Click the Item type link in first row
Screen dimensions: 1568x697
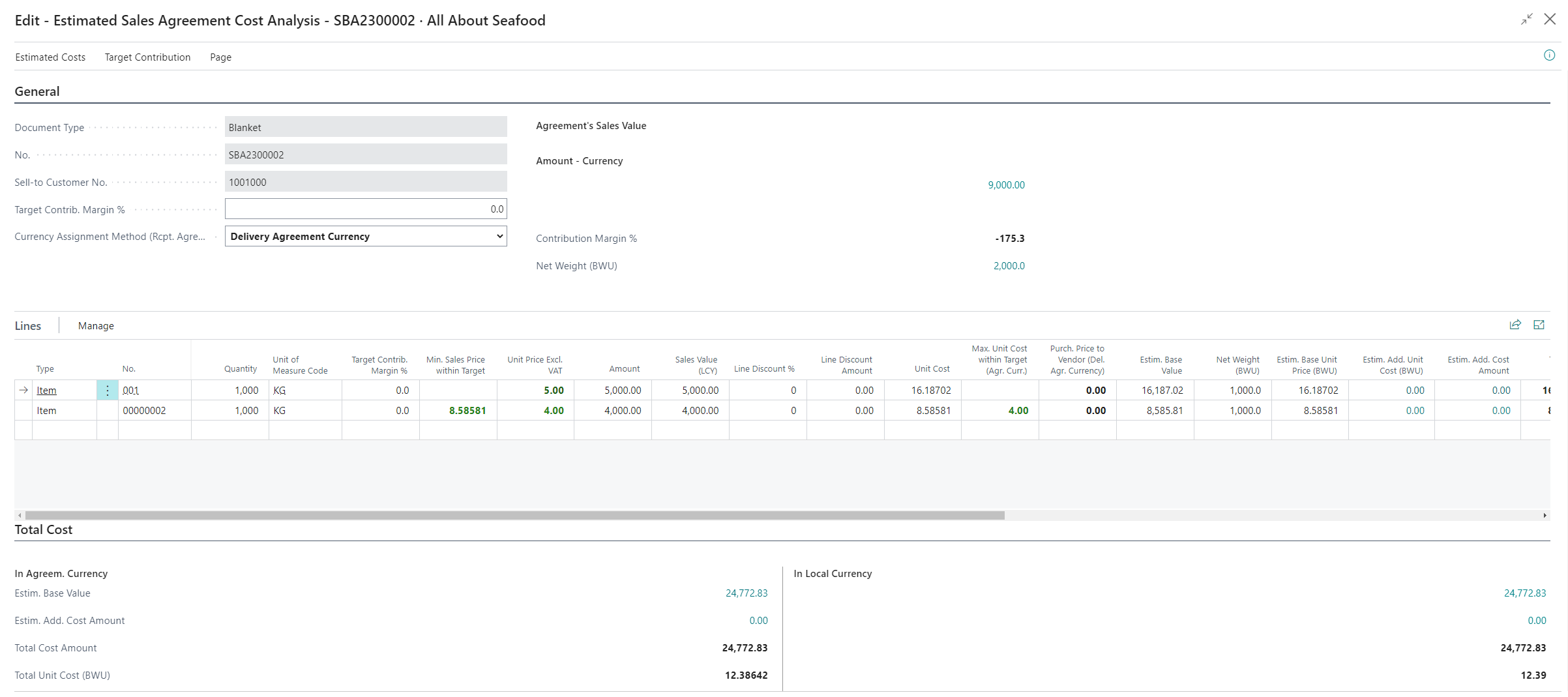tap(46, 391)
